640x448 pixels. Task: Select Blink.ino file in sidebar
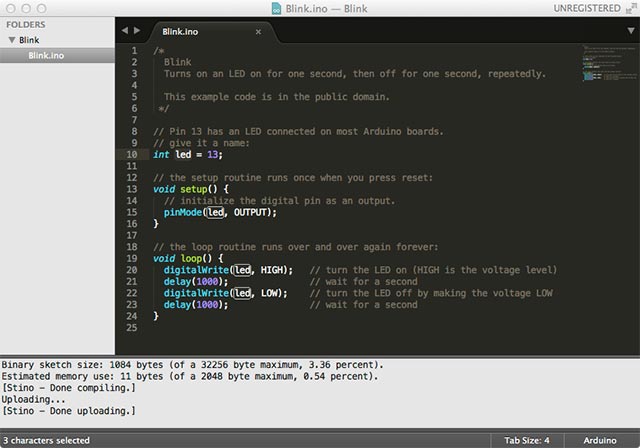coord(57,55)
